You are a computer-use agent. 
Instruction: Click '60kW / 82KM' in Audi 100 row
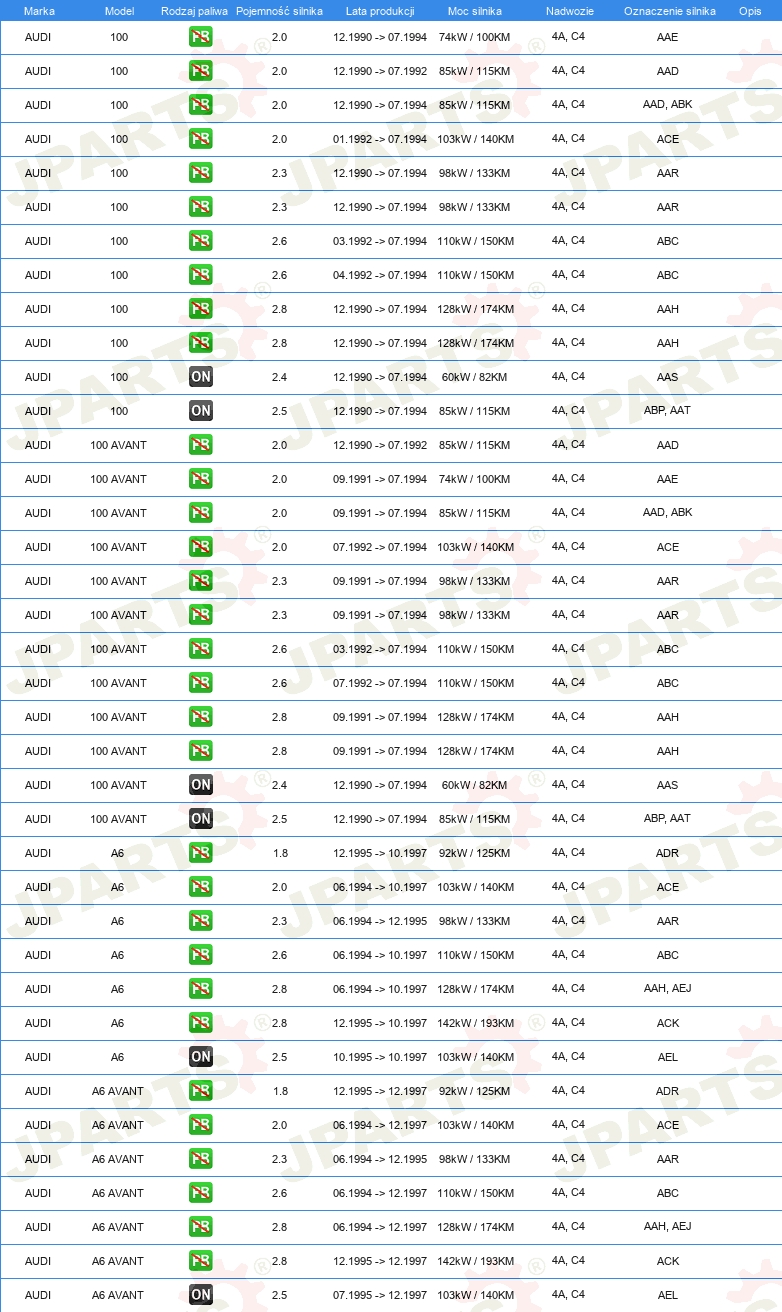pos(475,377)
